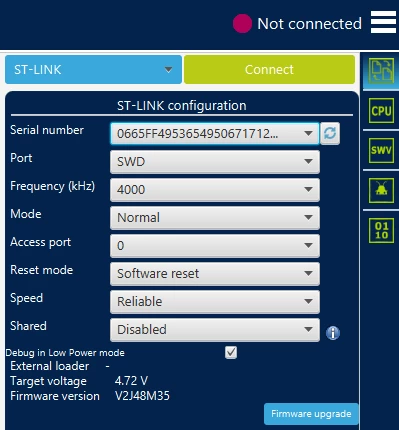Open the bug debug panel icon
This screenshot has width=399, height=430.
click(x=381, y=190)
